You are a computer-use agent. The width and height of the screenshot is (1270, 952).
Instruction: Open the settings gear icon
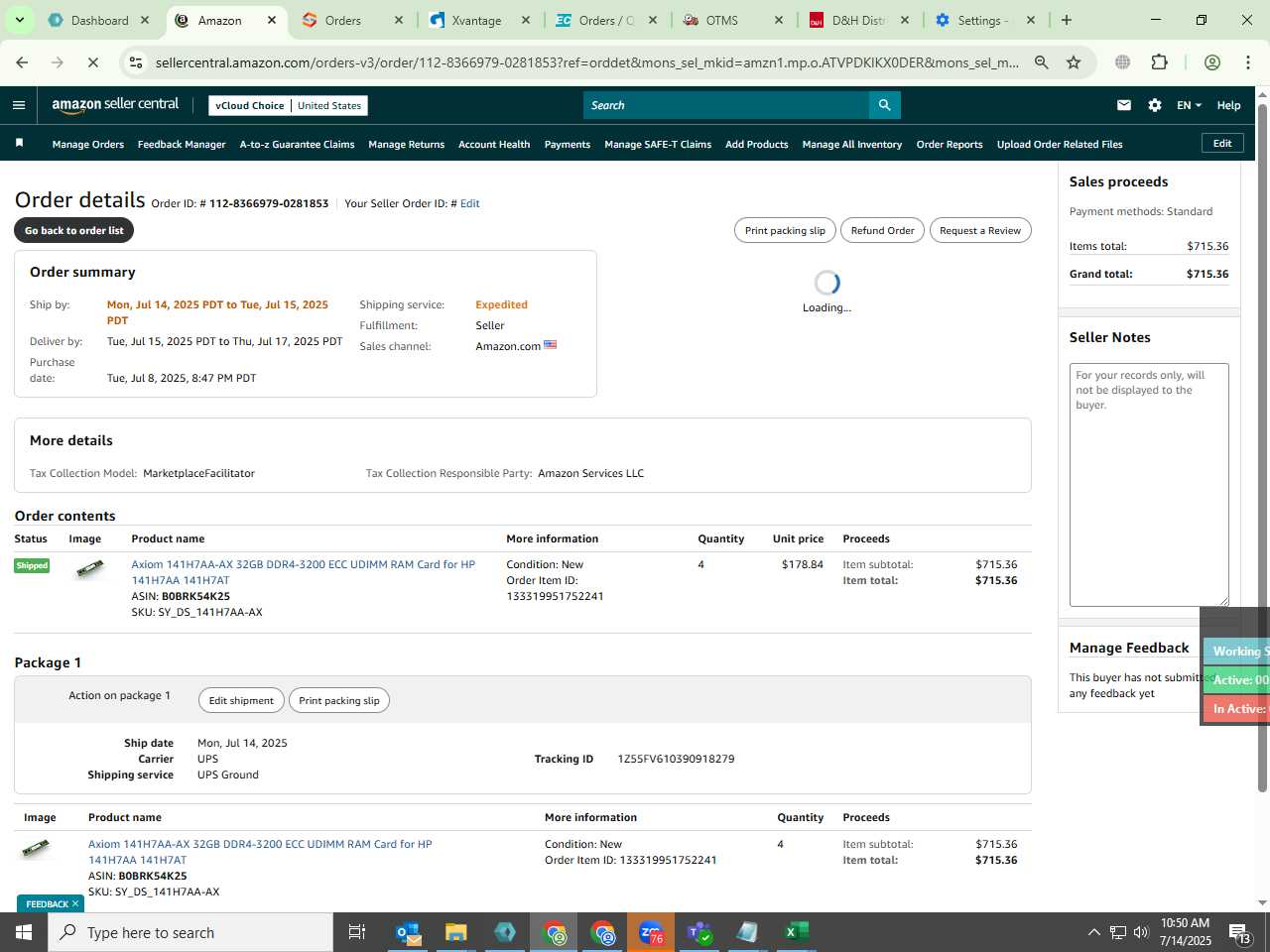click(x=1155, y=105)
